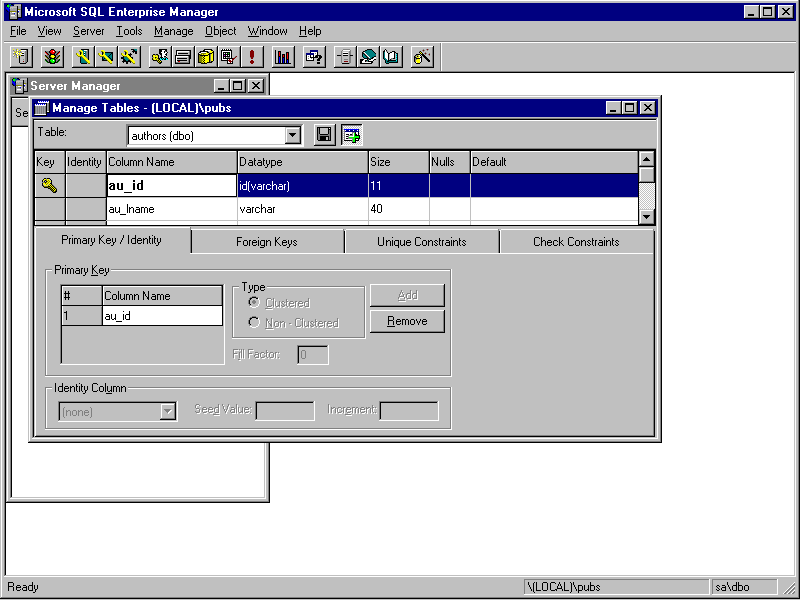Click the Advanced Features icon beside save
The width and height of the screenshot is (800, 600).
pos(351,135)
